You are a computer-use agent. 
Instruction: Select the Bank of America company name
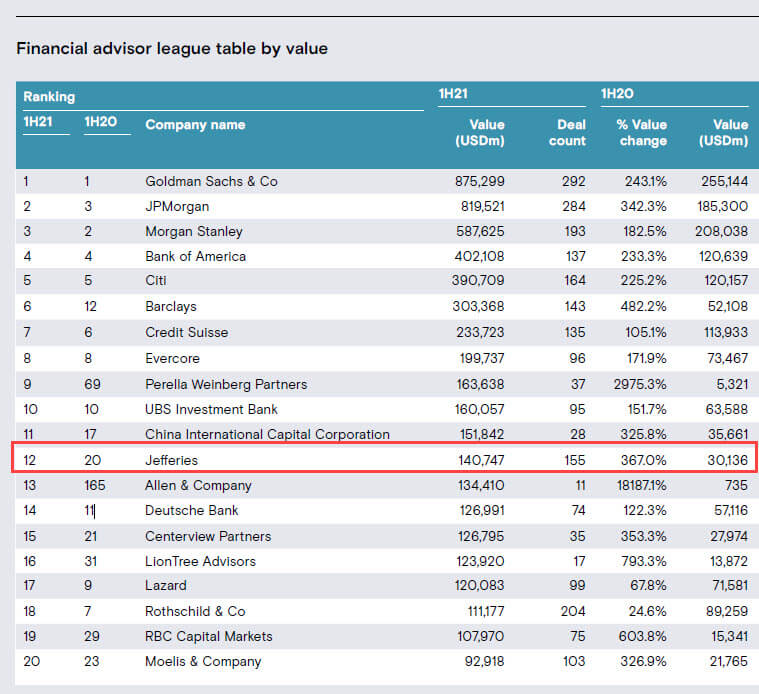tap(196, 256)
